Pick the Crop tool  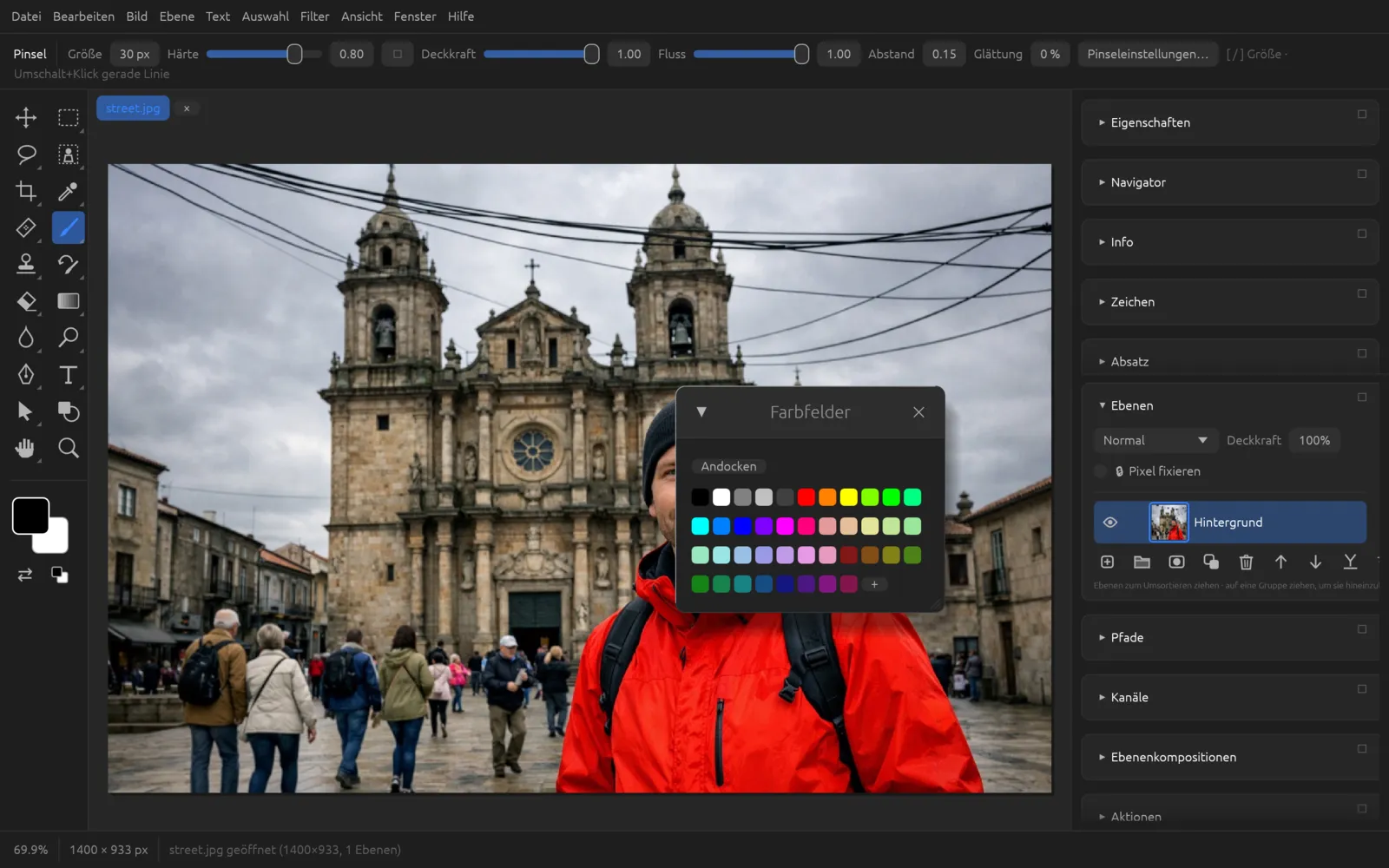tap(26, 191)
